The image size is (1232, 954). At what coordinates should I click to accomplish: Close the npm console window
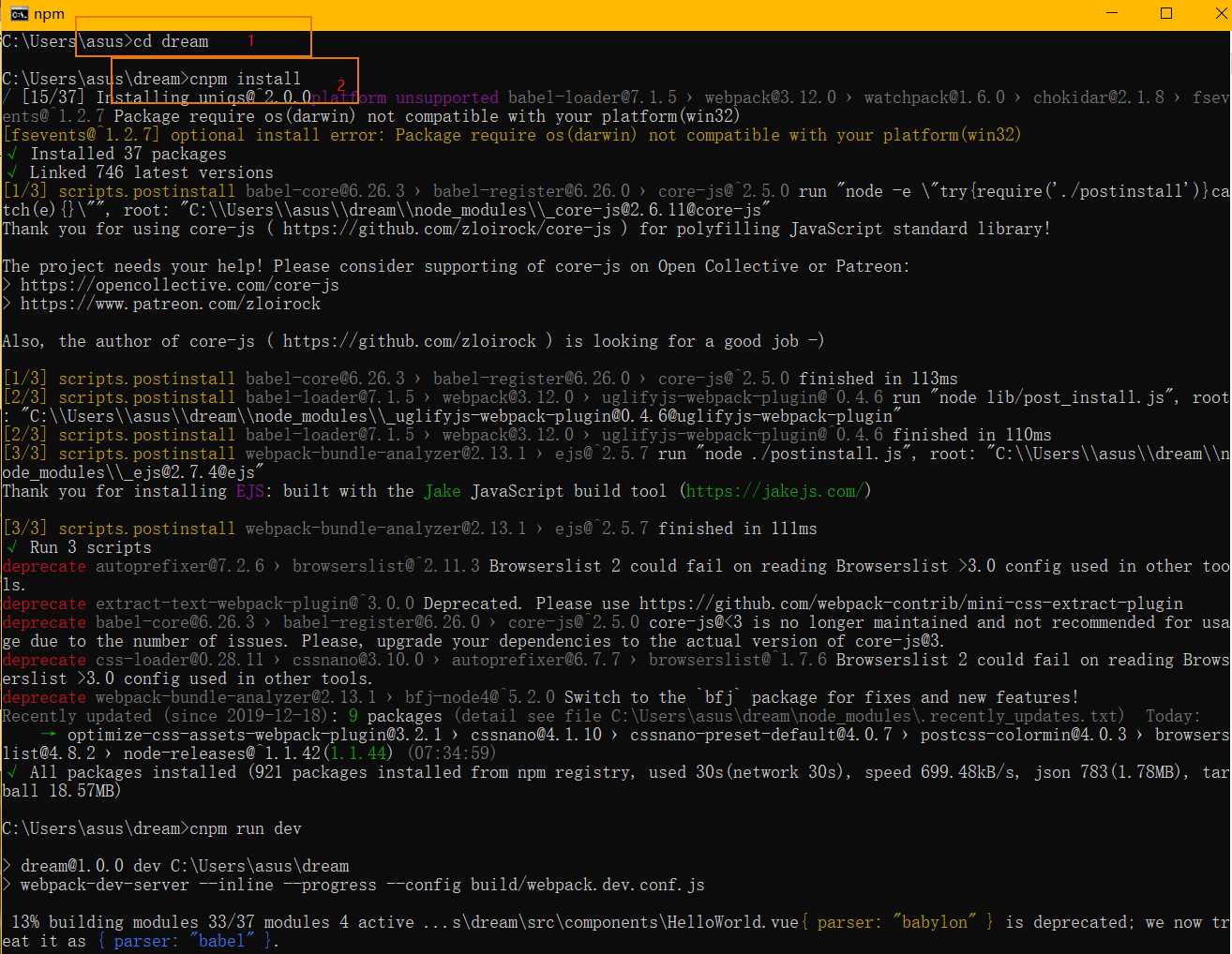[1221, 13]
